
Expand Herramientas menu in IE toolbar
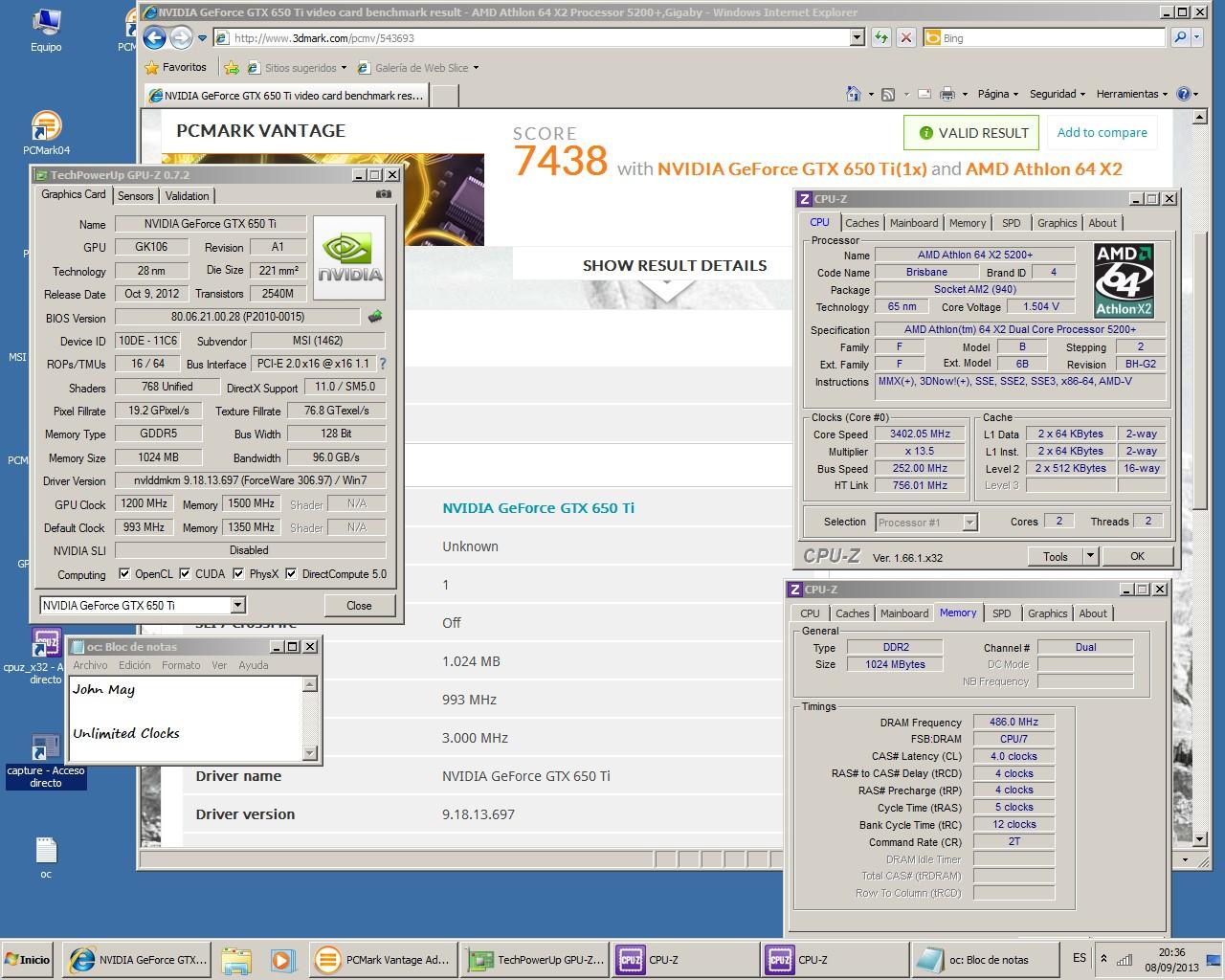(1132, 94)
